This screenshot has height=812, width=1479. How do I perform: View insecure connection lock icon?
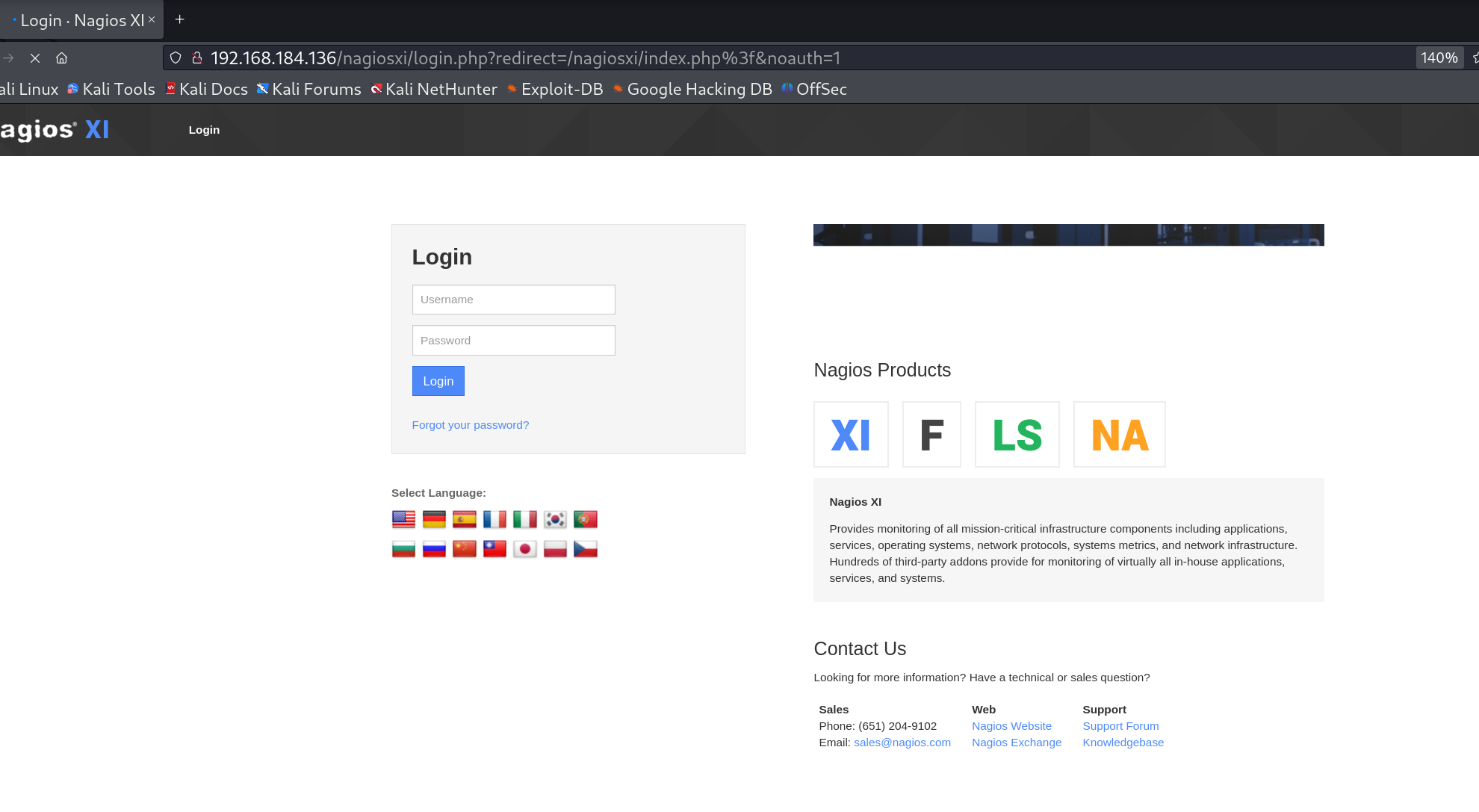[x=197, y=58]
